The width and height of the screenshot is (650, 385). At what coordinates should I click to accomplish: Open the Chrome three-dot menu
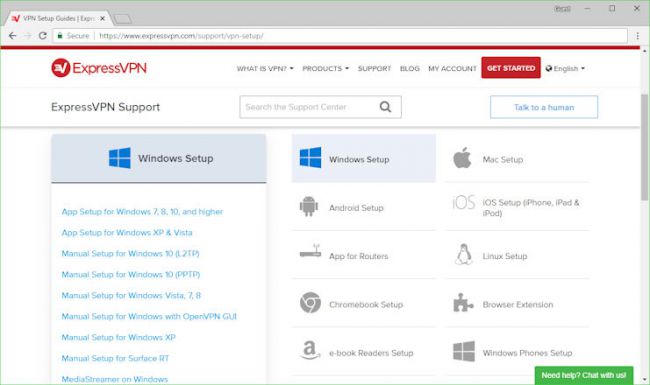click(x=638, y=36)
